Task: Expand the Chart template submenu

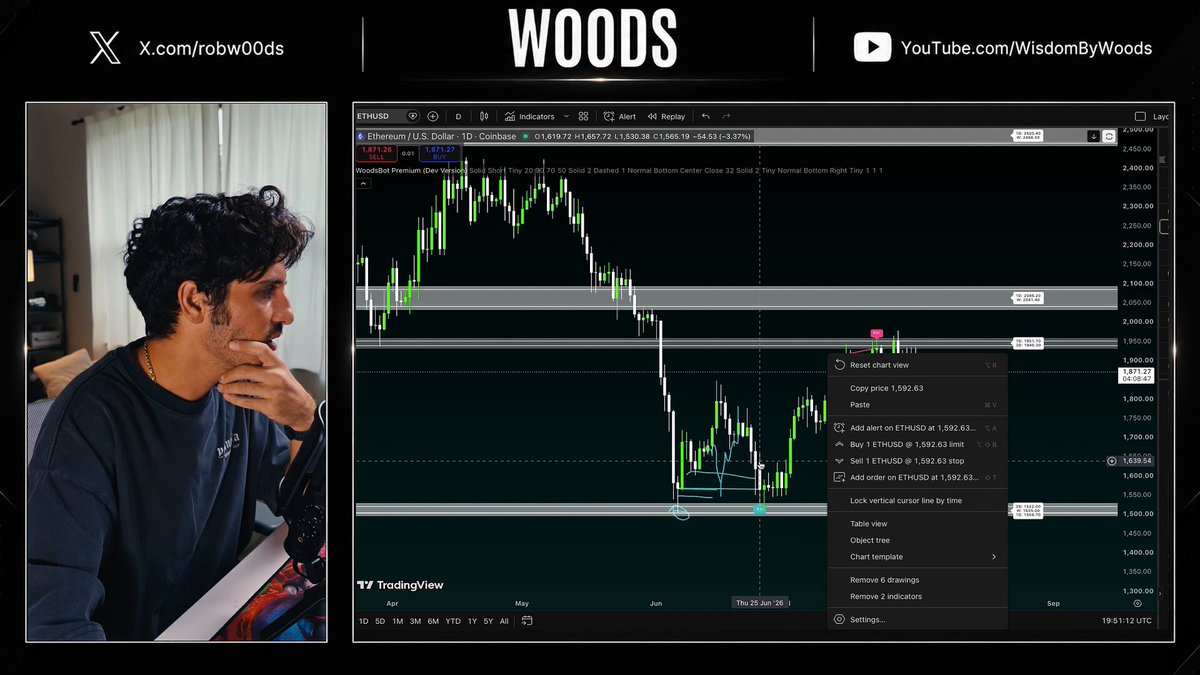Action: pyautogui.click(x=917, y=557)
